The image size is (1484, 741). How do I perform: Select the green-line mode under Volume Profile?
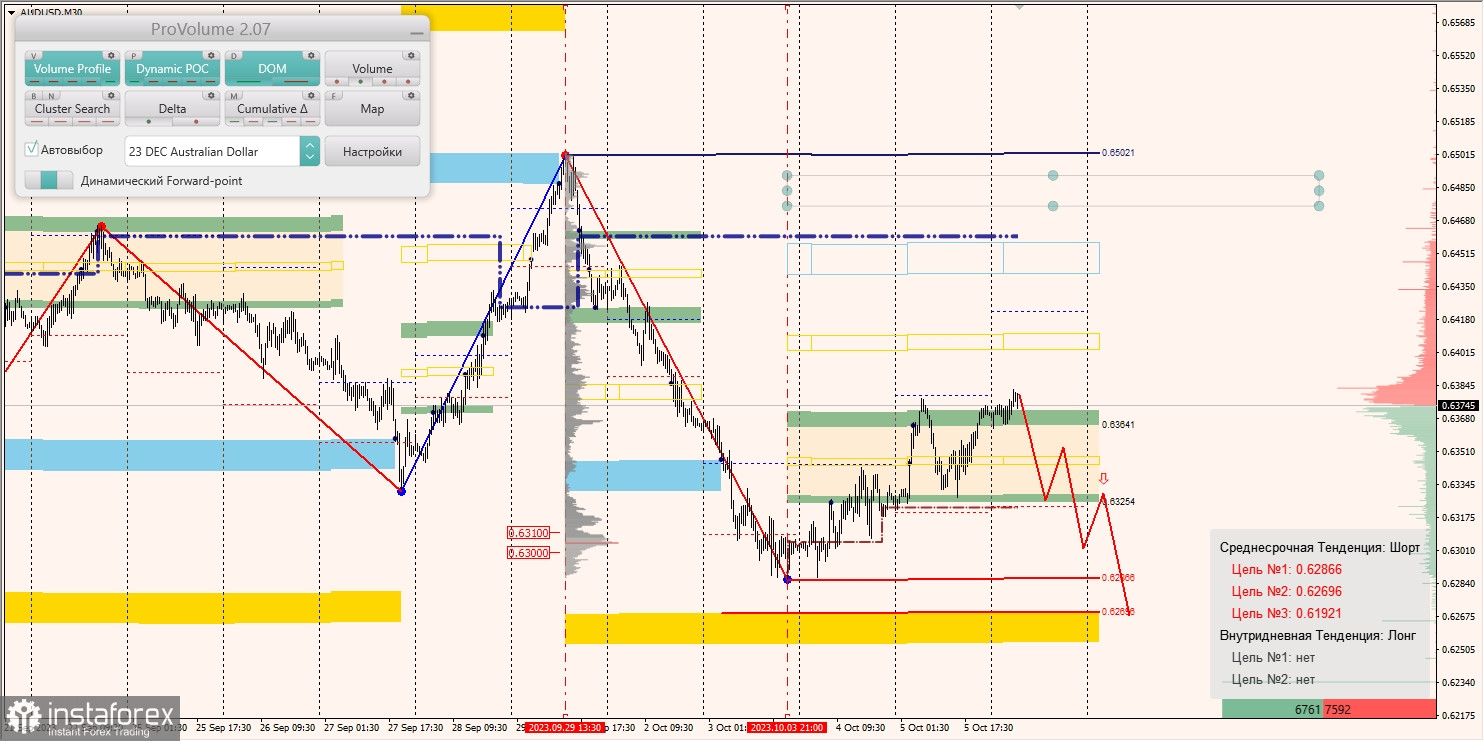[110, 81]
